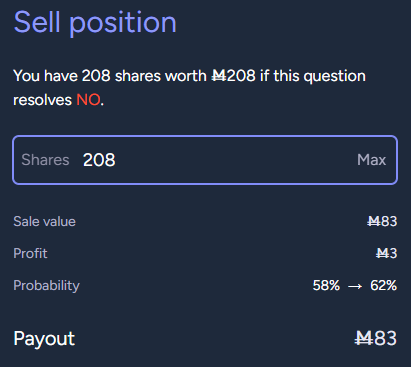Screen dimensions: 411x367
Task: Click the mana icon next to profit value
Action: 382,253
